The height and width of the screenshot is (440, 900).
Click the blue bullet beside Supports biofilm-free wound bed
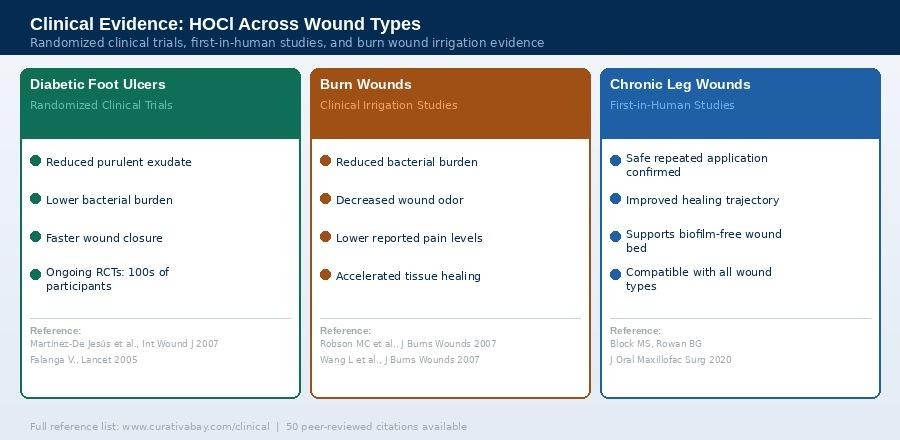tap(615, 236)
